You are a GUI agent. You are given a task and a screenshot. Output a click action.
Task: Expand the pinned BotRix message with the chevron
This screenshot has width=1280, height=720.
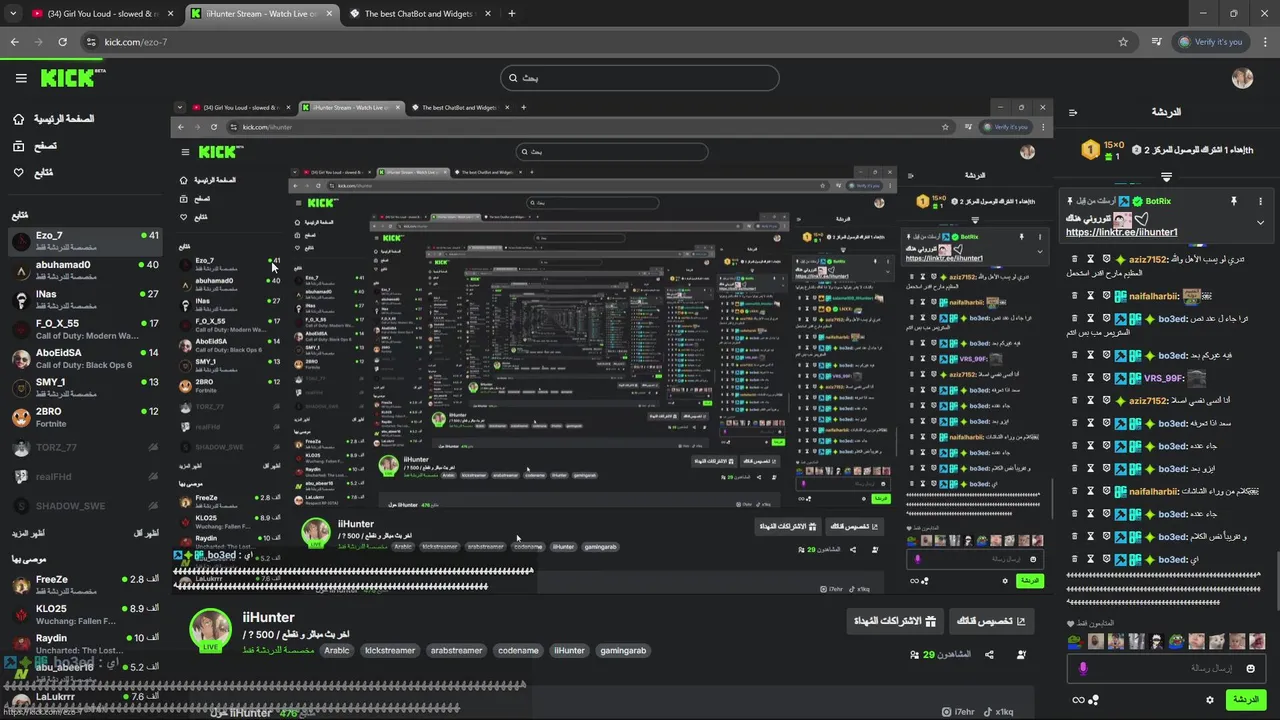pos(1260,223)
